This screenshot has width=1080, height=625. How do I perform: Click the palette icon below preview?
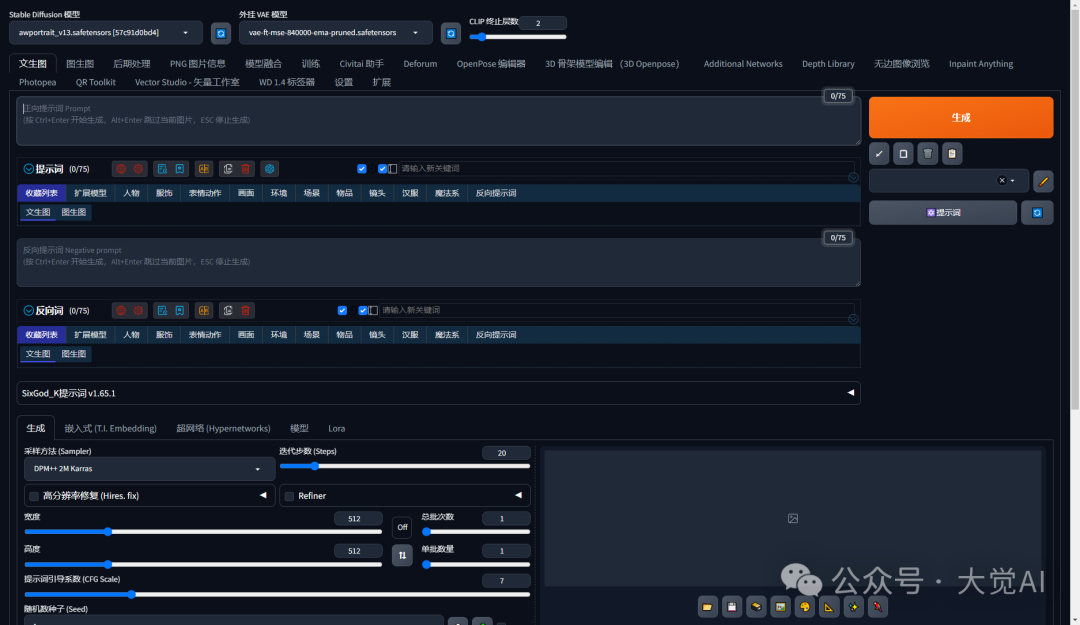804,607
